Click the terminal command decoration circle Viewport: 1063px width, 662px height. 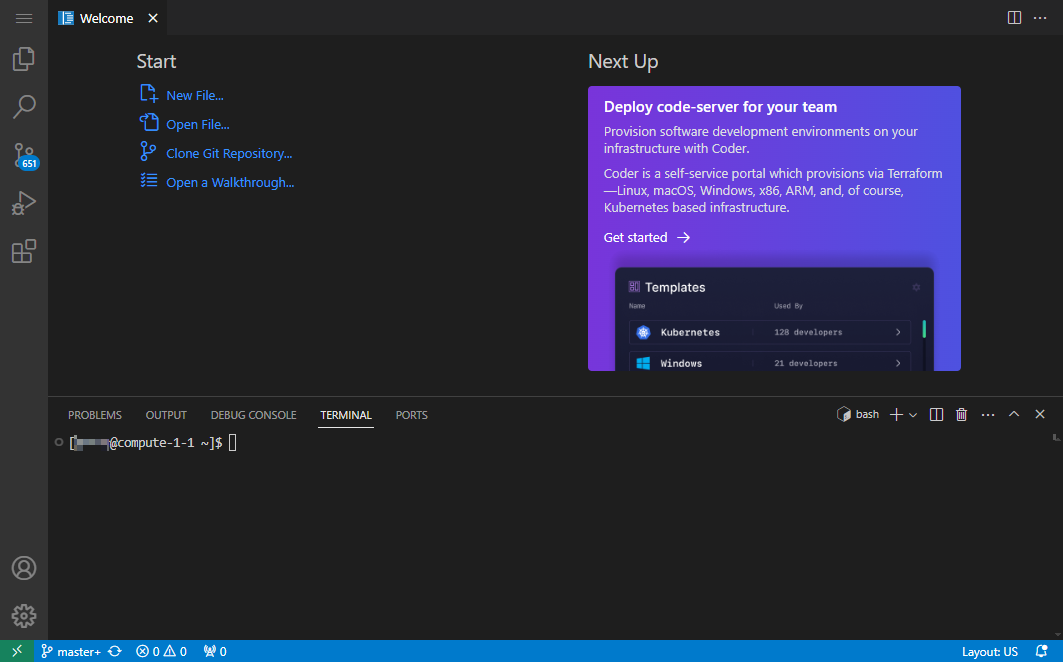pyautogui.click(x=59, y=442)
